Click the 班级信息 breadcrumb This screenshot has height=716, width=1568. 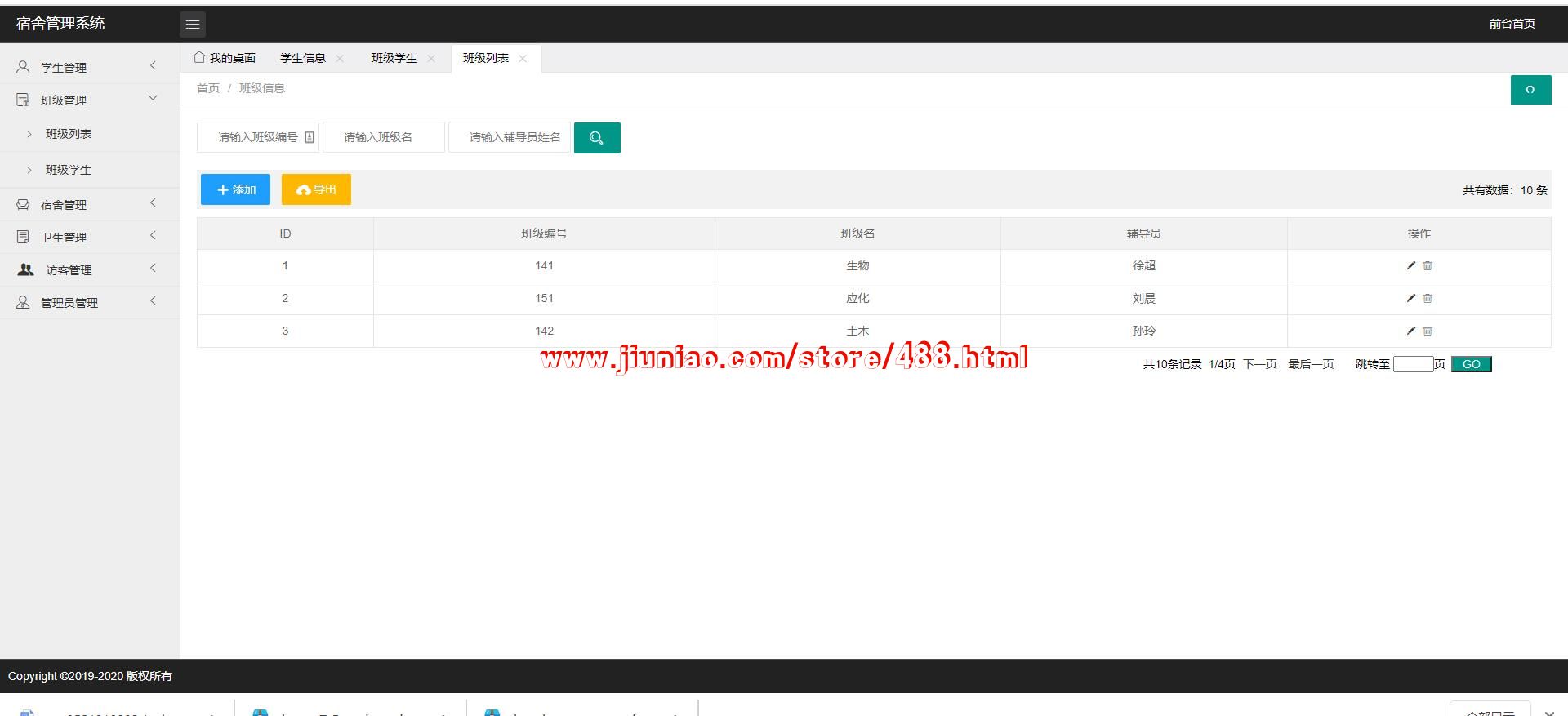262,88
